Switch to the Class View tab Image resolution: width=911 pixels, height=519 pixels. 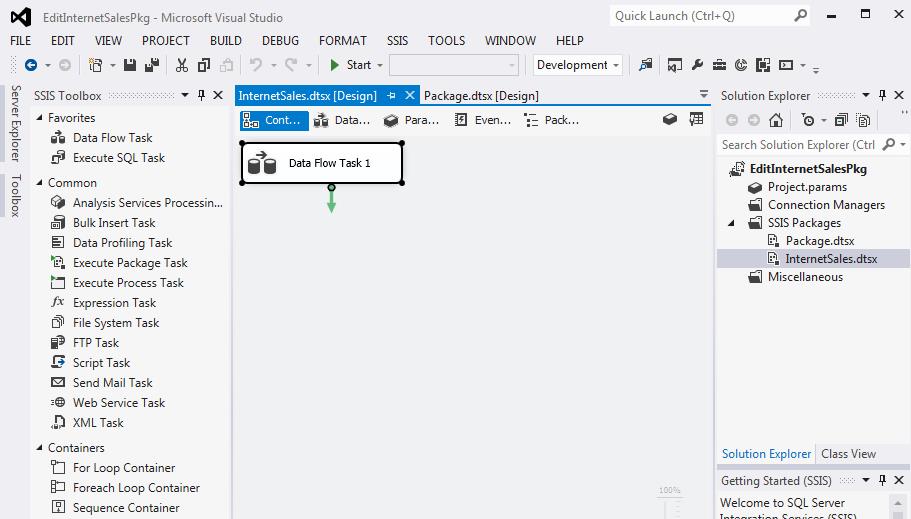coord(848,454)
